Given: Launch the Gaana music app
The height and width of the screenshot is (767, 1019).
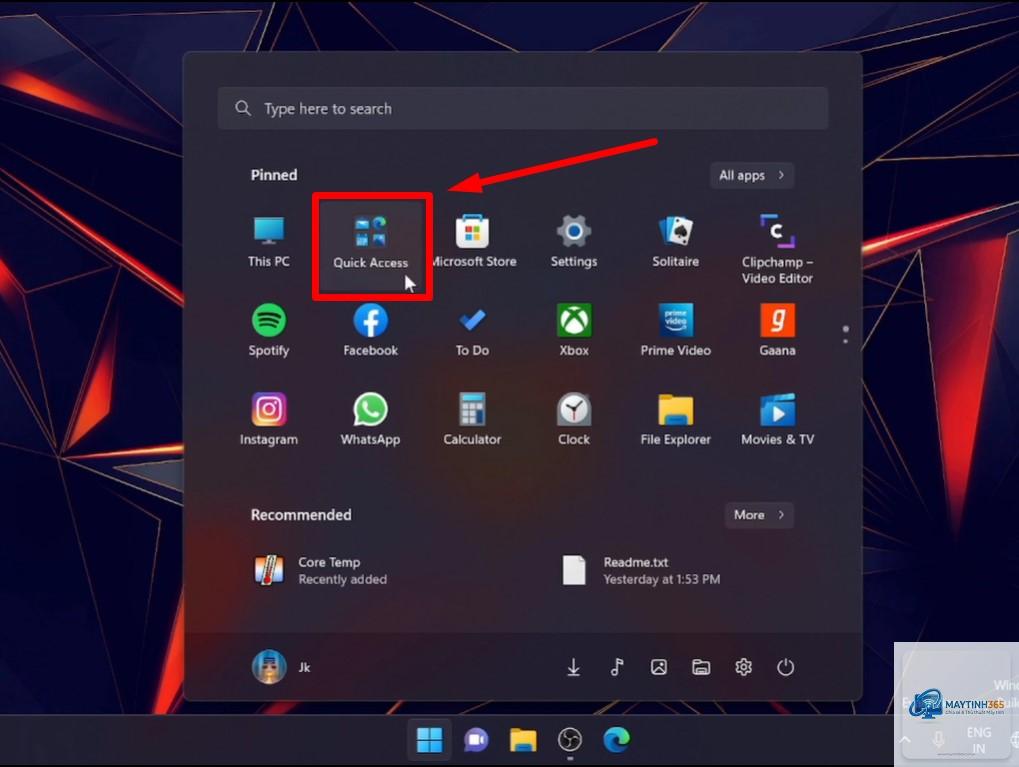Looking at the screenshot, I should (777, 331).
